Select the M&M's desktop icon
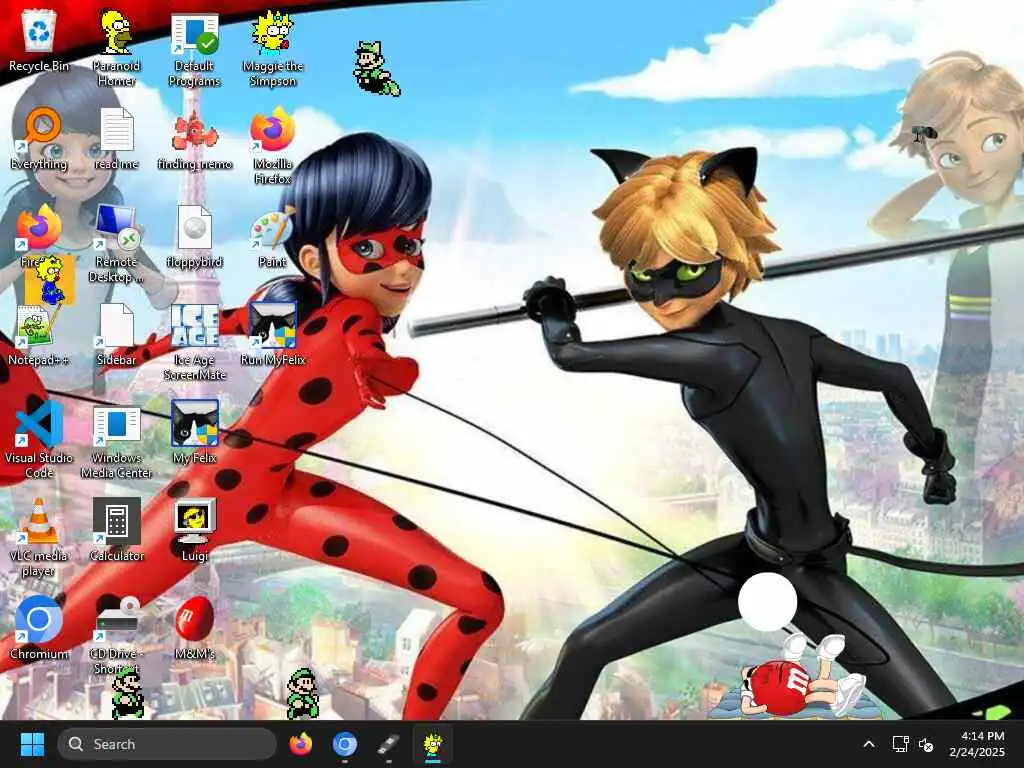 (195, 628)
